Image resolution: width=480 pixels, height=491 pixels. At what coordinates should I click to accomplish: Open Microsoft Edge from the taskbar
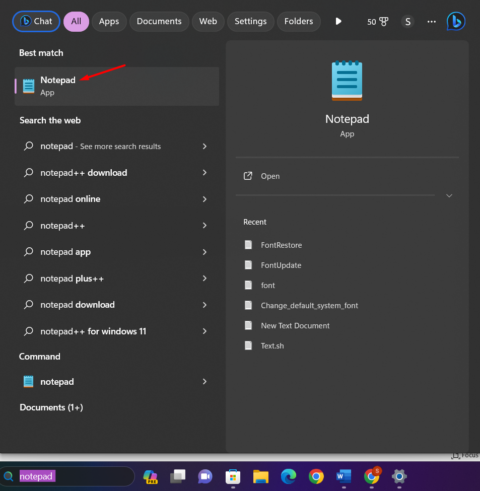pos(288,477)
